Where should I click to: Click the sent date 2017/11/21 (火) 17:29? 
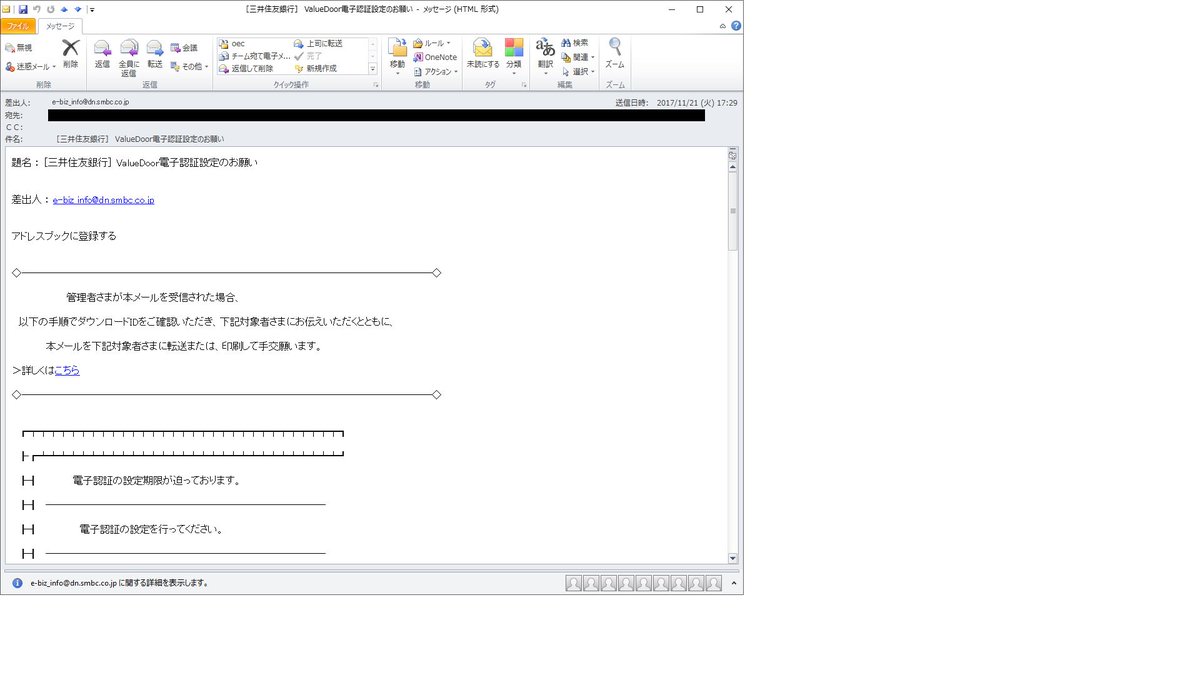point(698,102)
